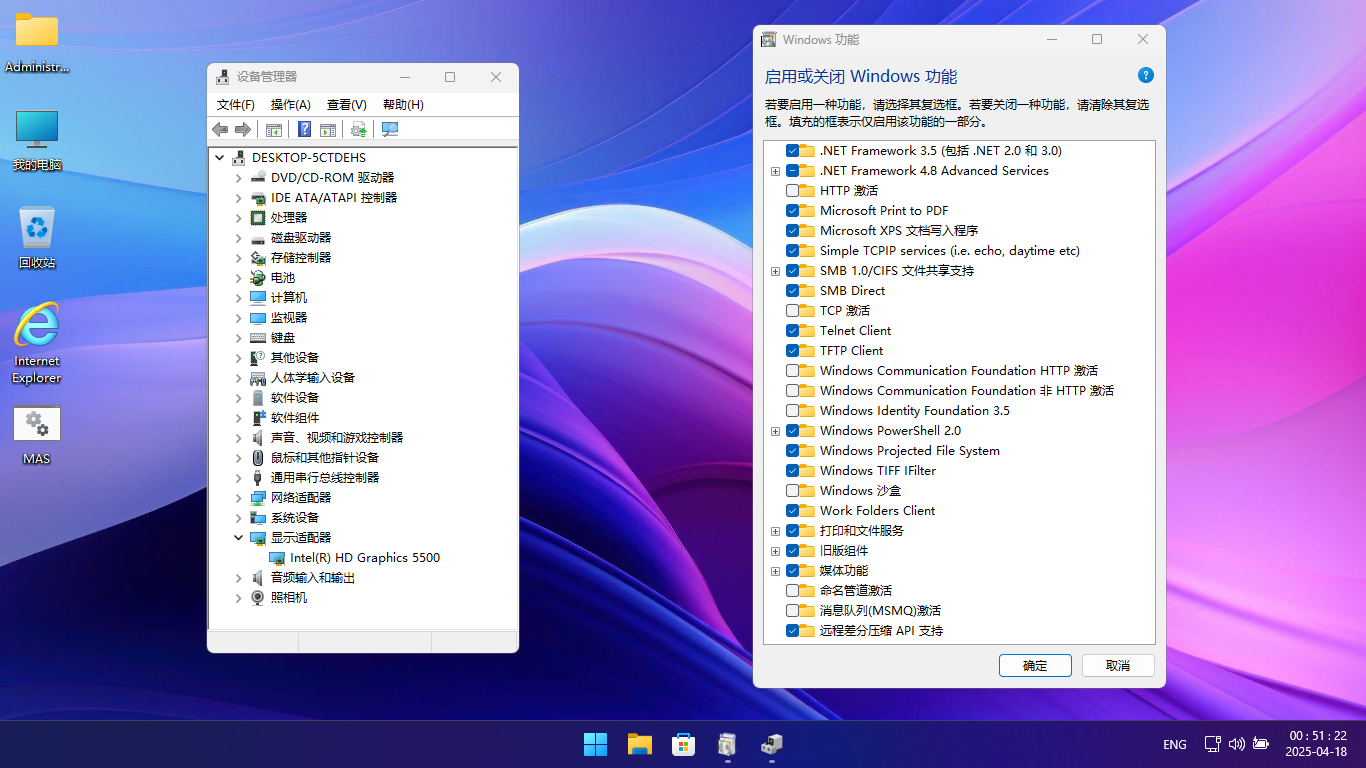
Task: Click the update driver toolbar icon with gear
Action: pyautogui.click(x=358, y=129)
